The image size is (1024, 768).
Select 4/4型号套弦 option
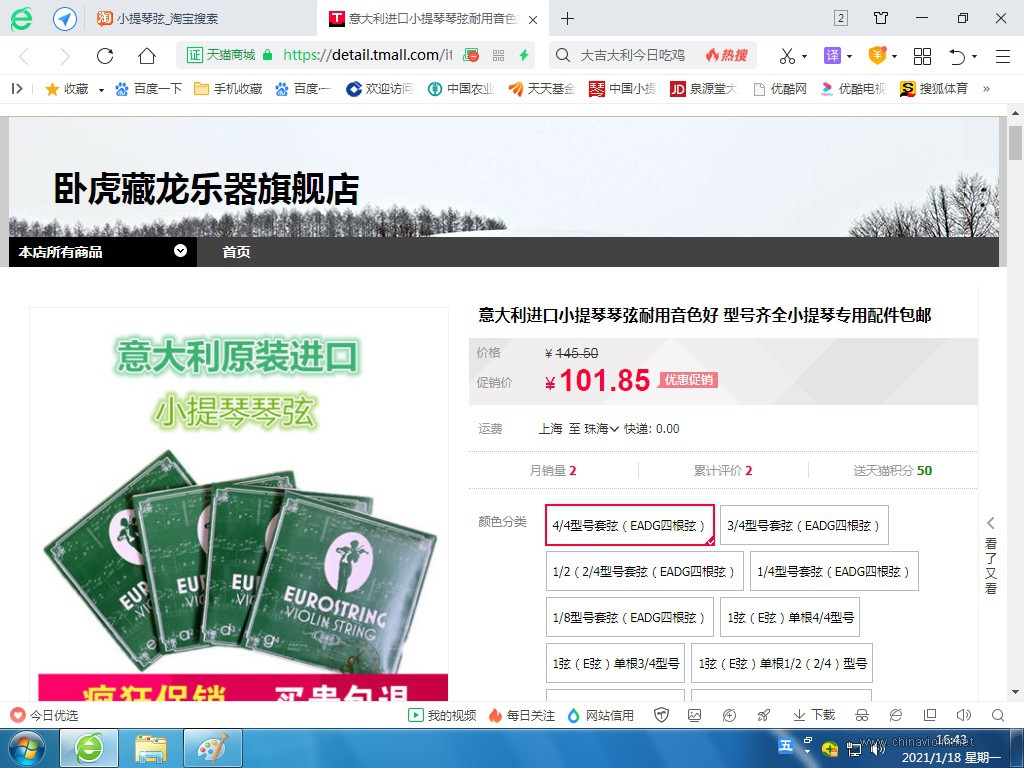[x=630, y=525]
